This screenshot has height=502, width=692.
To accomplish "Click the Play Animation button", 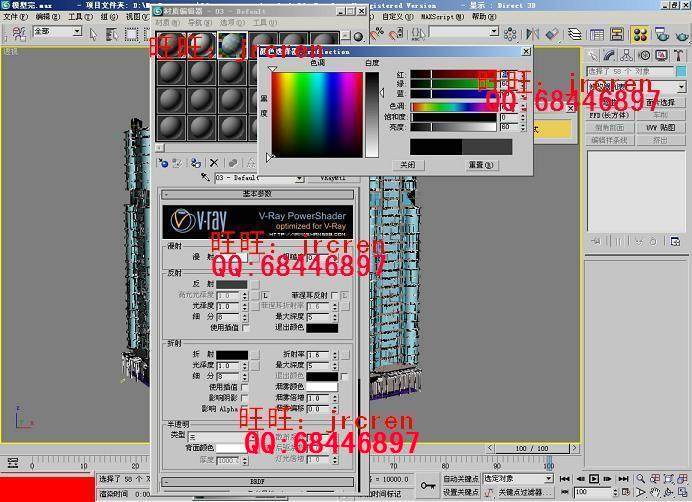I will point(594,479).
